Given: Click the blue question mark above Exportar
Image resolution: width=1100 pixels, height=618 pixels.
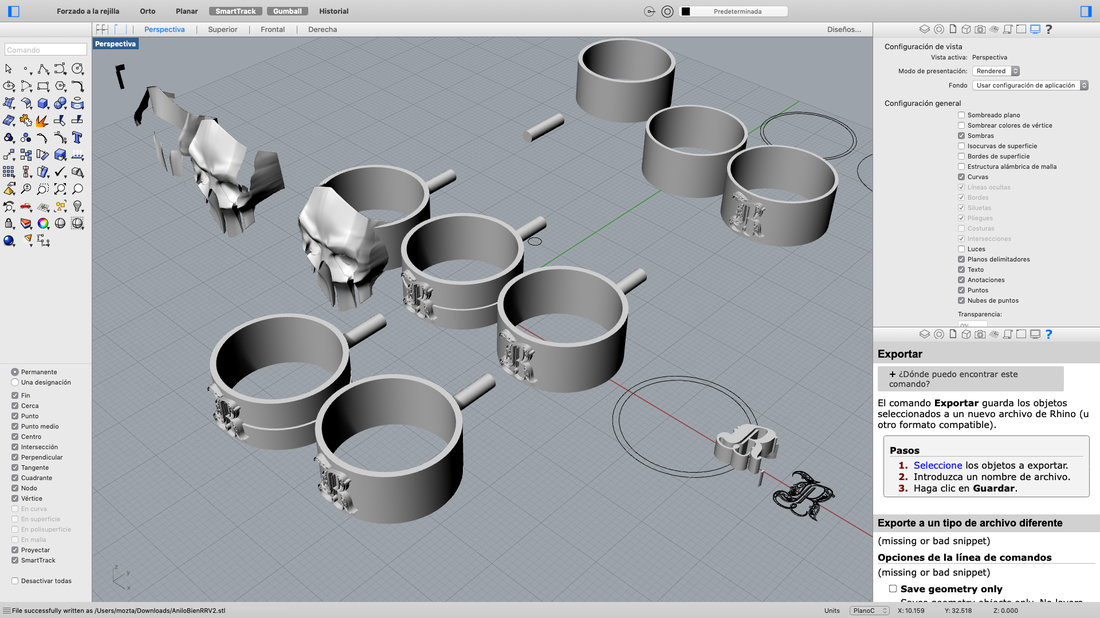Looking at the screenshot, I should [x=1049, y=335].
